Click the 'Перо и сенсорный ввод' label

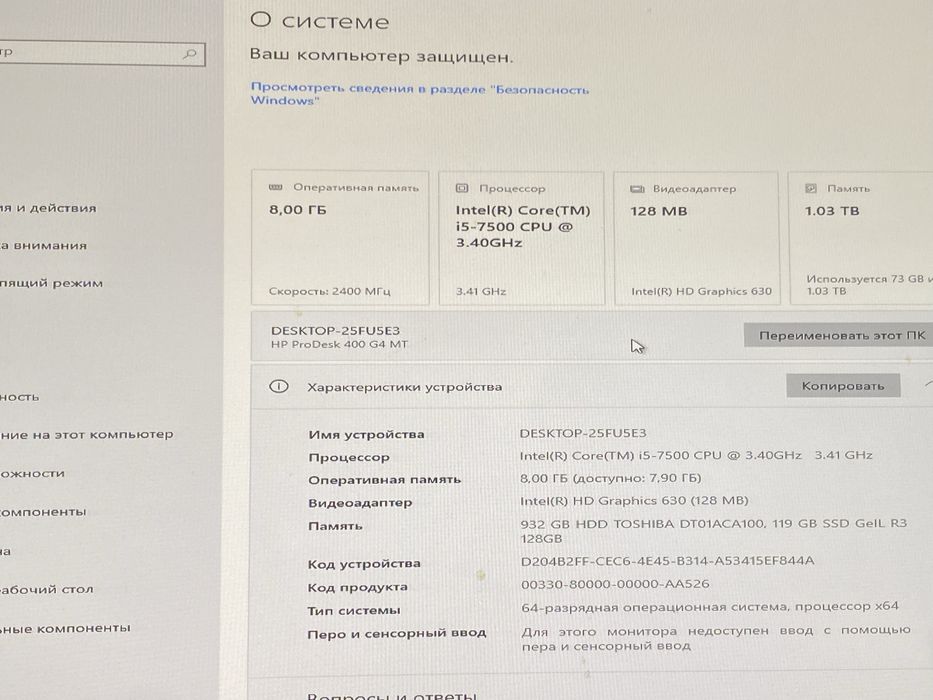coord(397,633)
